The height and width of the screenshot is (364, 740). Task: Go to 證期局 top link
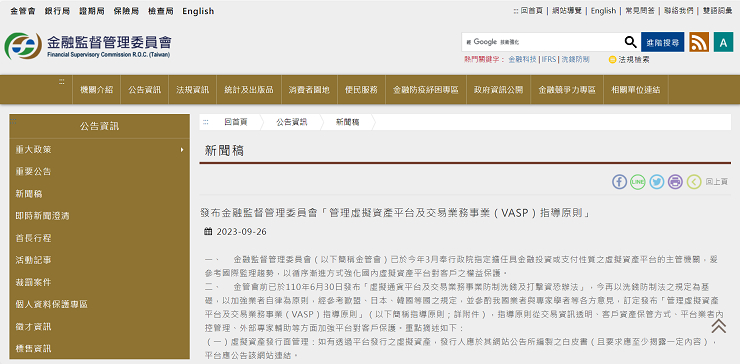pos(92,11)
